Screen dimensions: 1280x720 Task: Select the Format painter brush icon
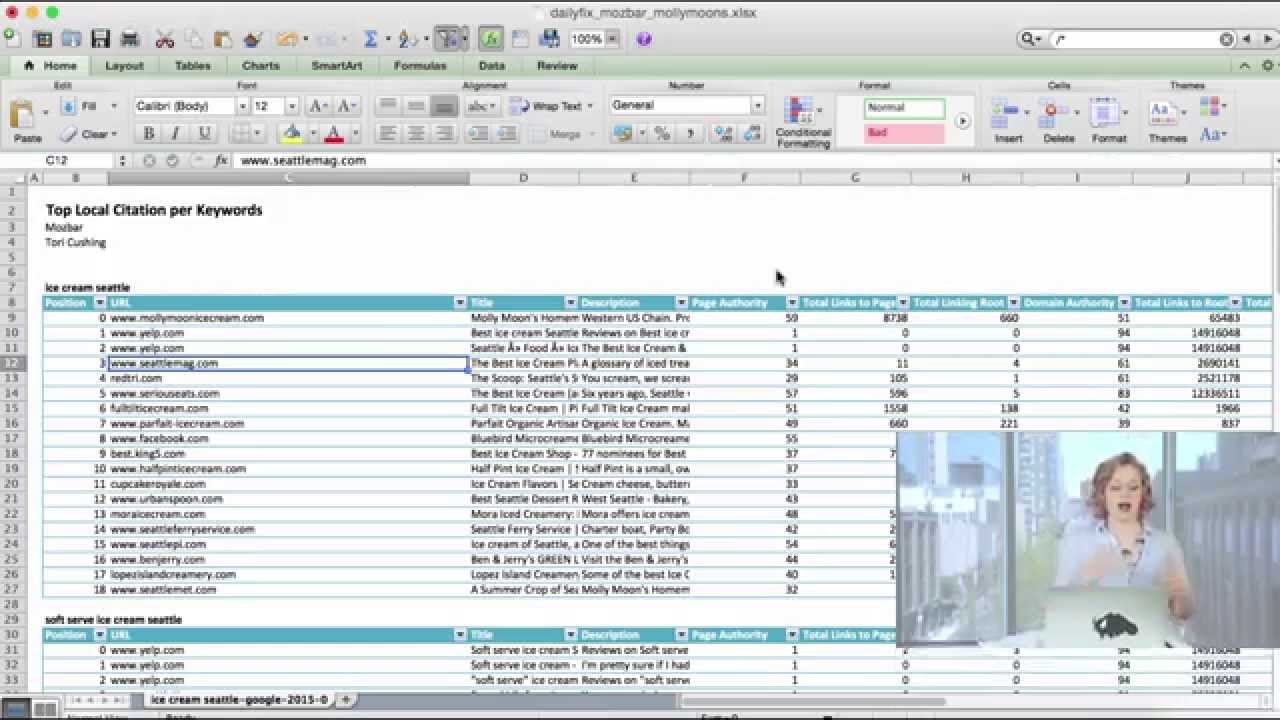pyautogui.click(x=252, y=39)
